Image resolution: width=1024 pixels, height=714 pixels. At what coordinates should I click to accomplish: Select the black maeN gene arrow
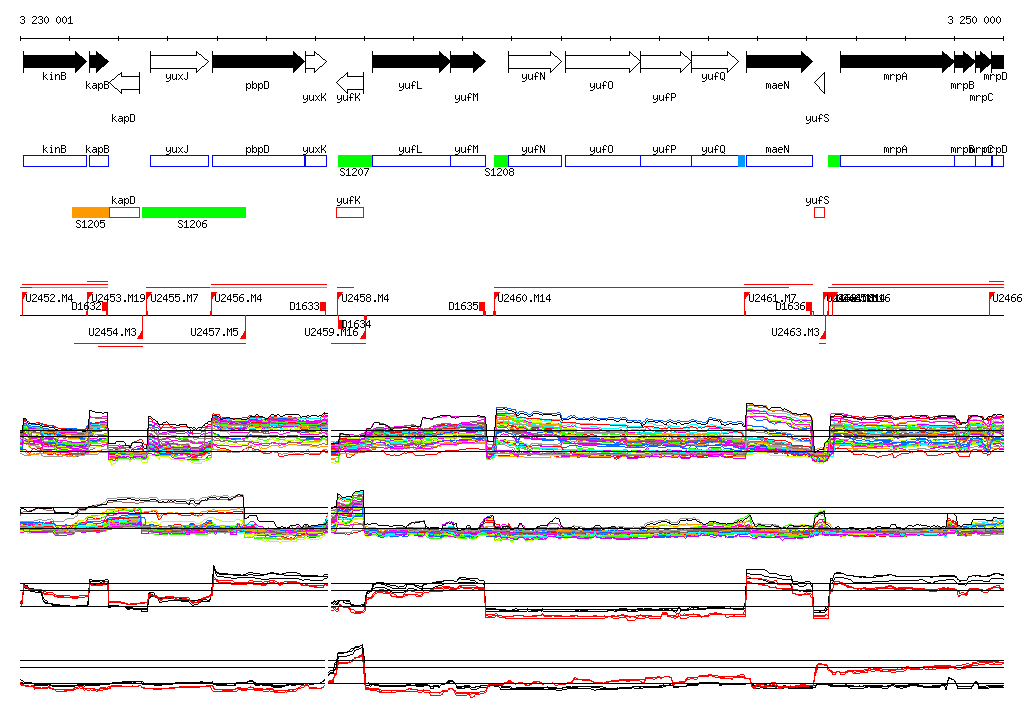pos(780,62)
